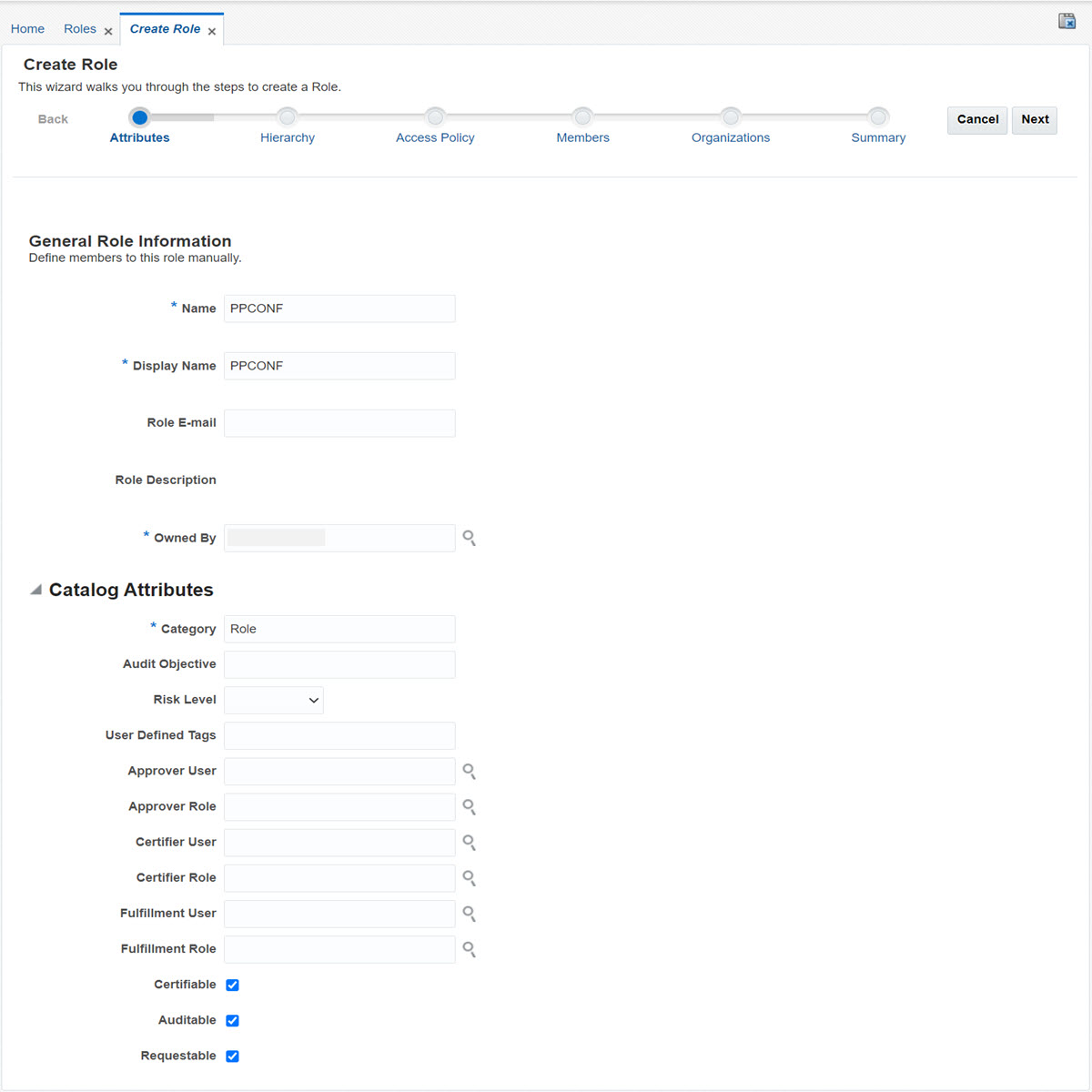Open the Certifier Role lookup
Image resolution: width=1092 pixels, height=1092 pixels.
[x=469, y=877]
